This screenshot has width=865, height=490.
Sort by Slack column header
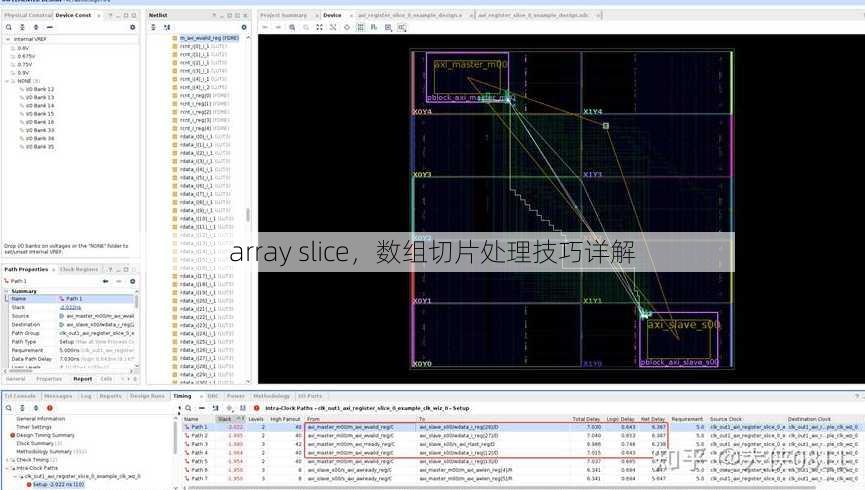tap(228, 419)
